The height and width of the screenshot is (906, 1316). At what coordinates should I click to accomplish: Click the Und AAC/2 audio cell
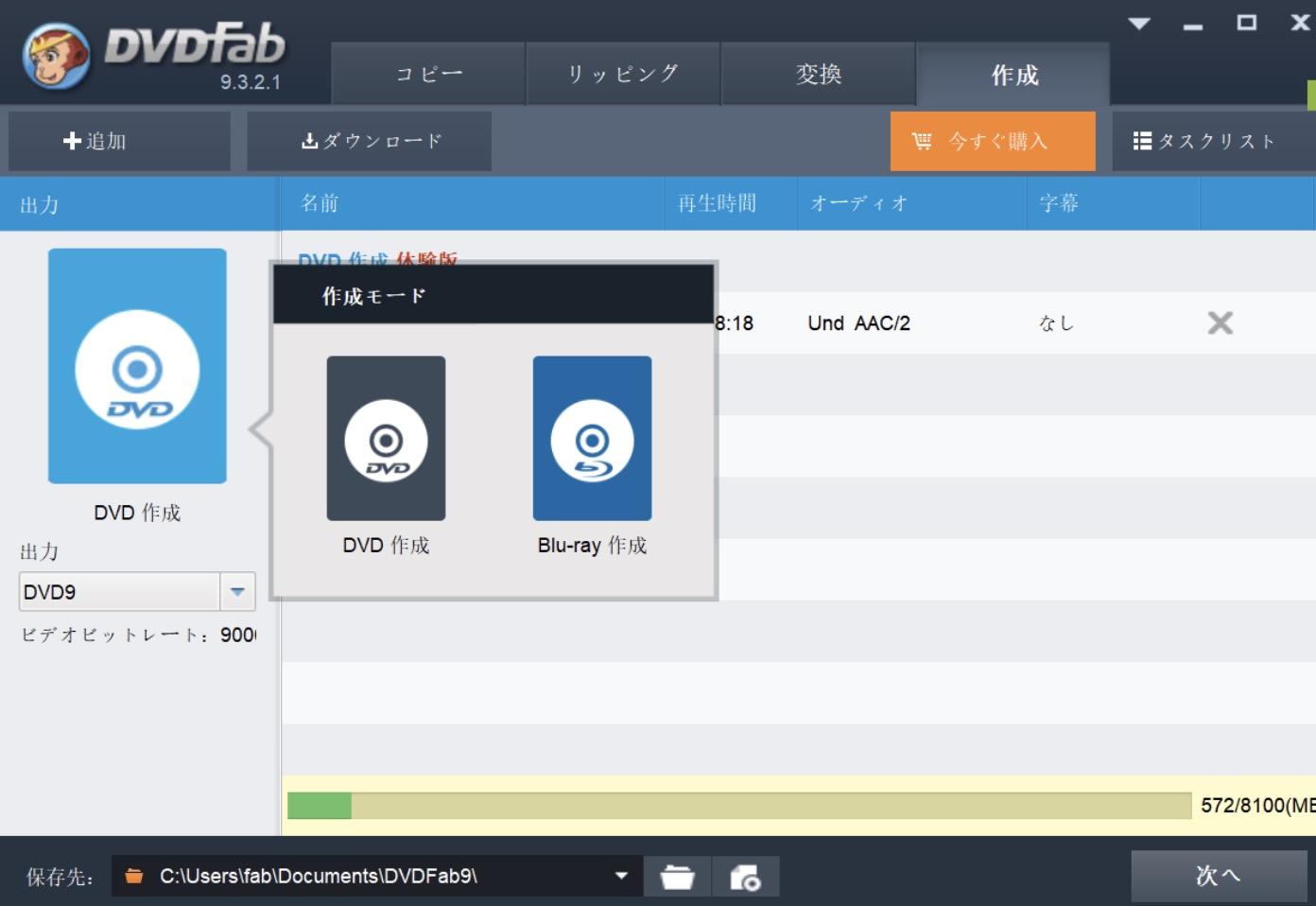tap(858, 323)
